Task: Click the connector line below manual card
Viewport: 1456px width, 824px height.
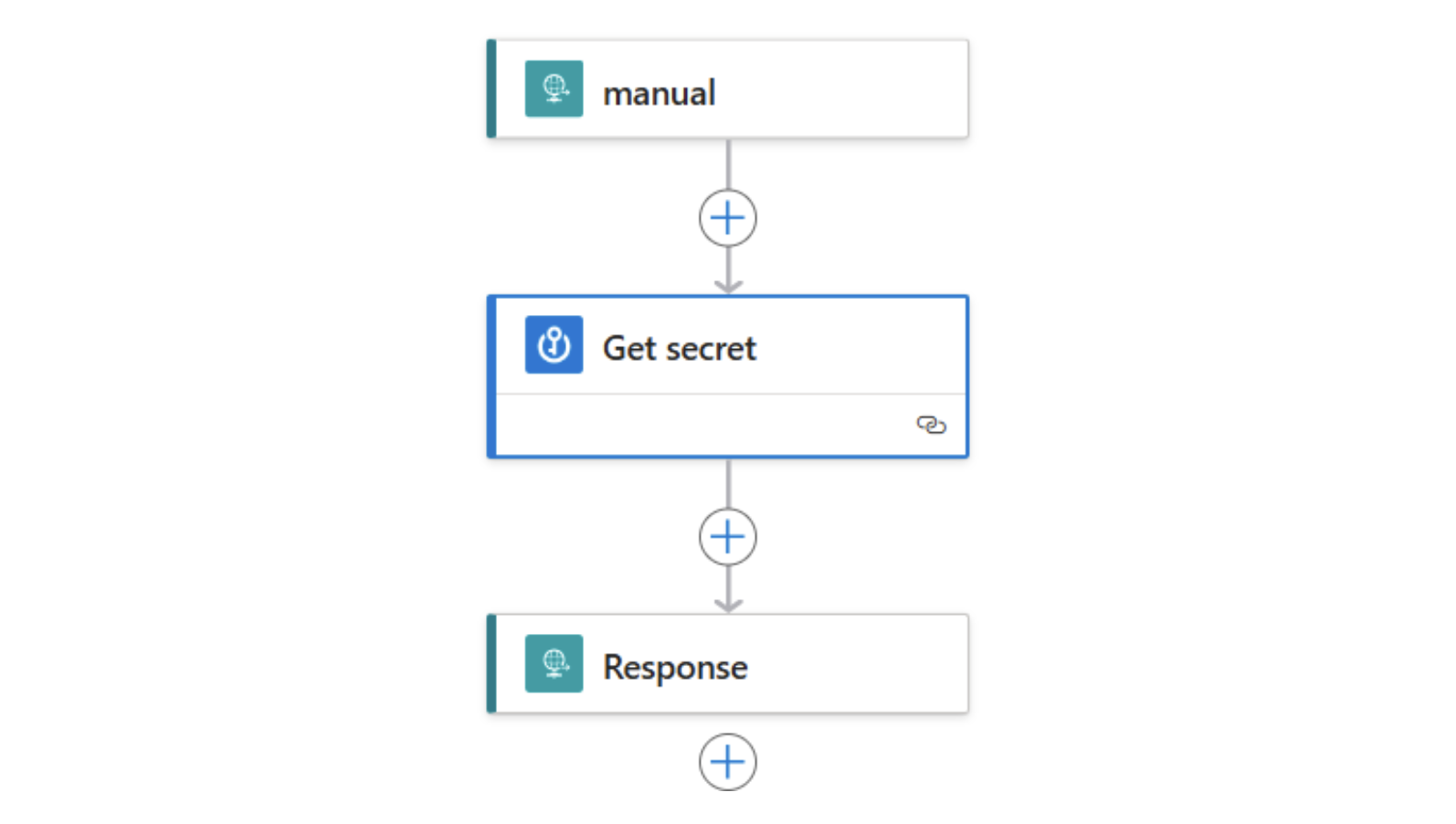Action: pyautogui.click(x=728, y=164)
